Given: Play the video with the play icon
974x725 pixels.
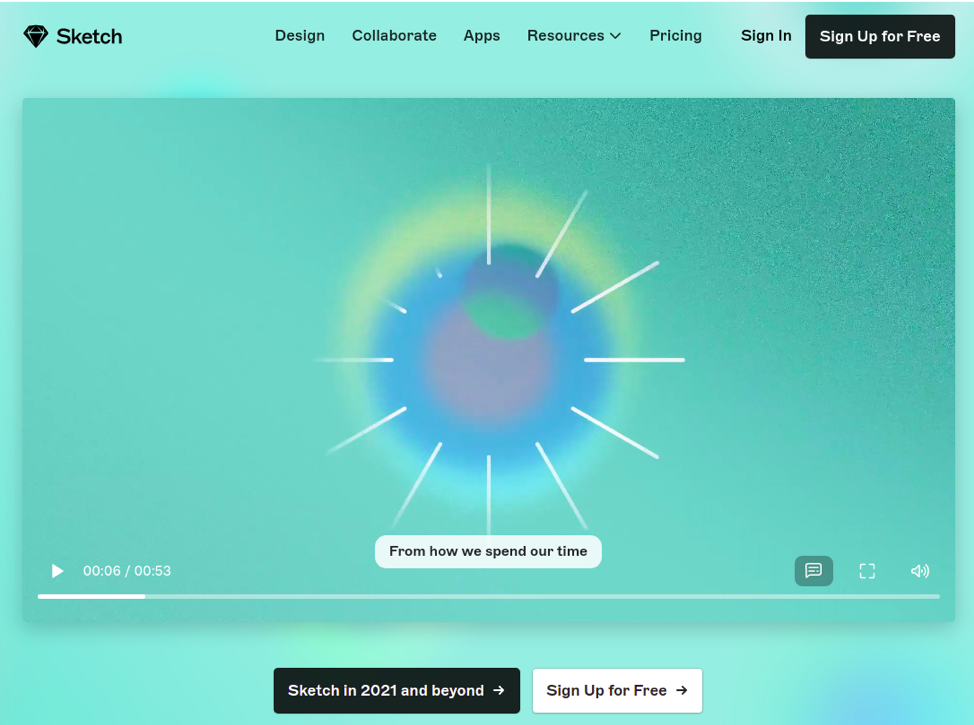Looking at the screenshot, I should [x=57, y=571].
